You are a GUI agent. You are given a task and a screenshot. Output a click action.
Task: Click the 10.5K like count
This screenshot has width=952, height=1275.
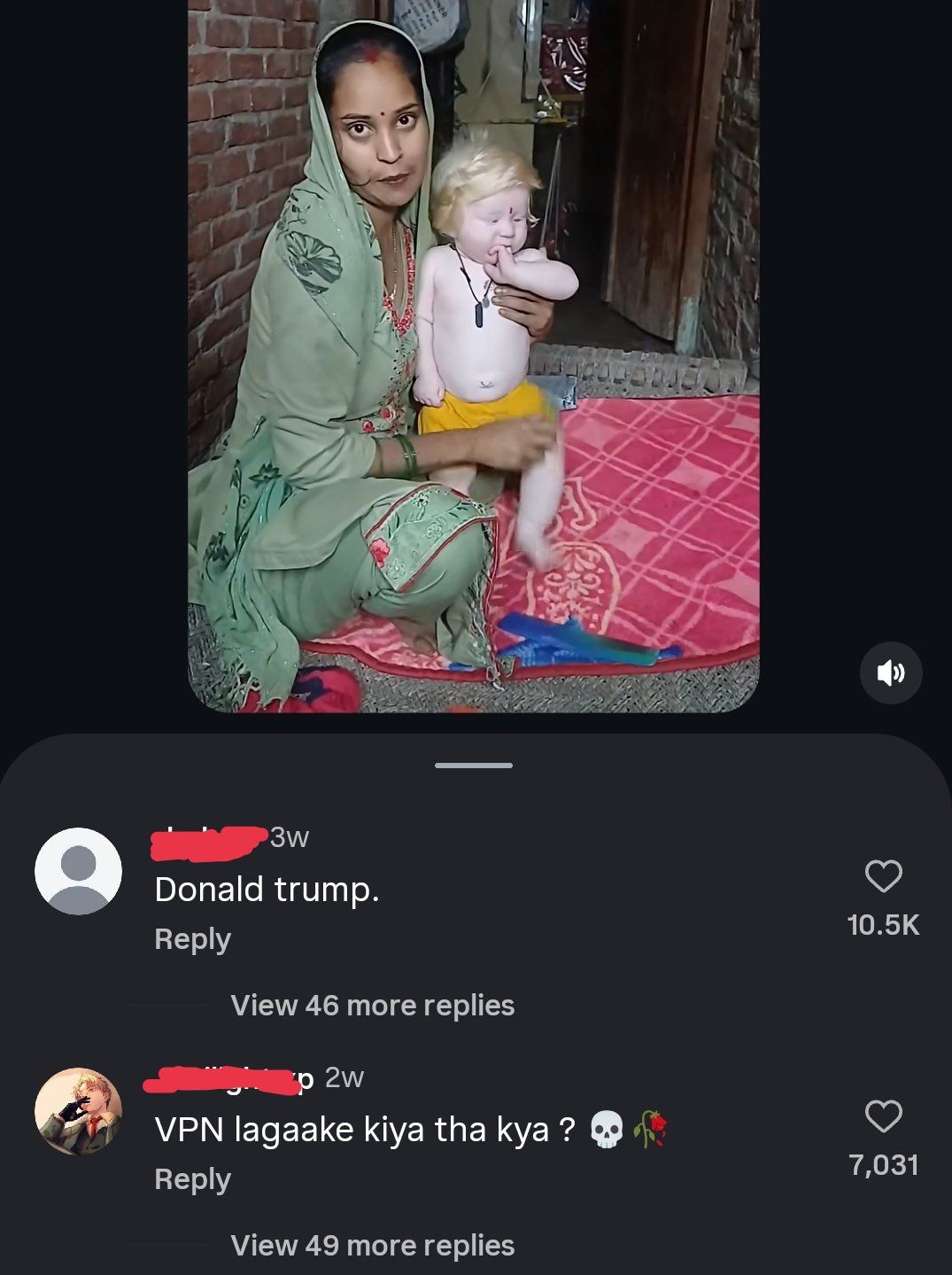pos(883,925)
